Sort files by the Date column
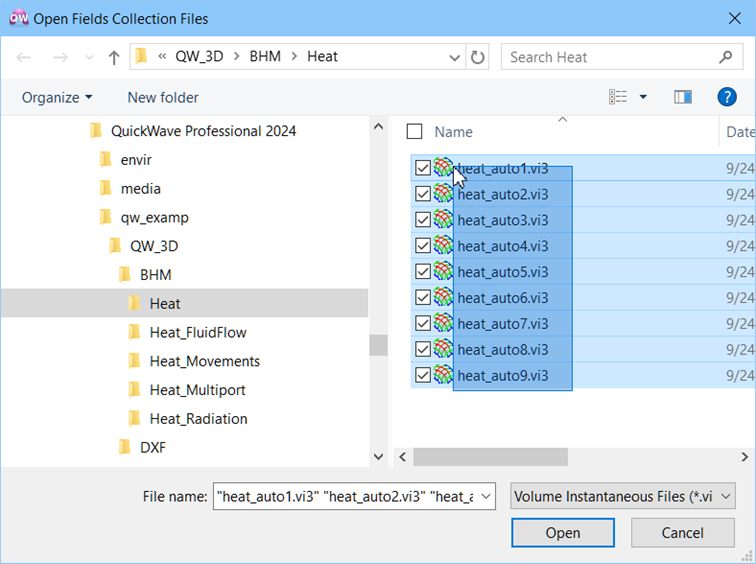The image size is (756, 564). 740,132
